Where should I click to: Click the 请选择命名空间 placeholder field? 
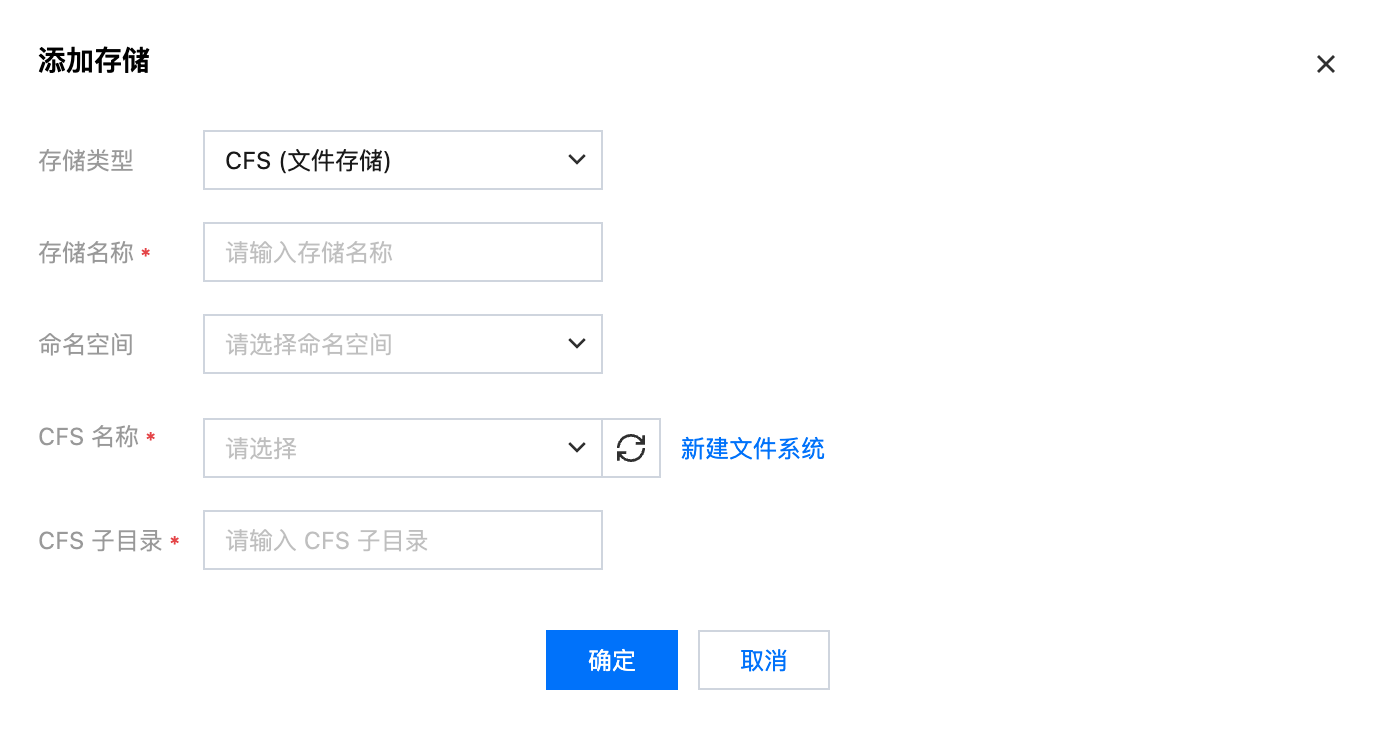click(380, 344)
